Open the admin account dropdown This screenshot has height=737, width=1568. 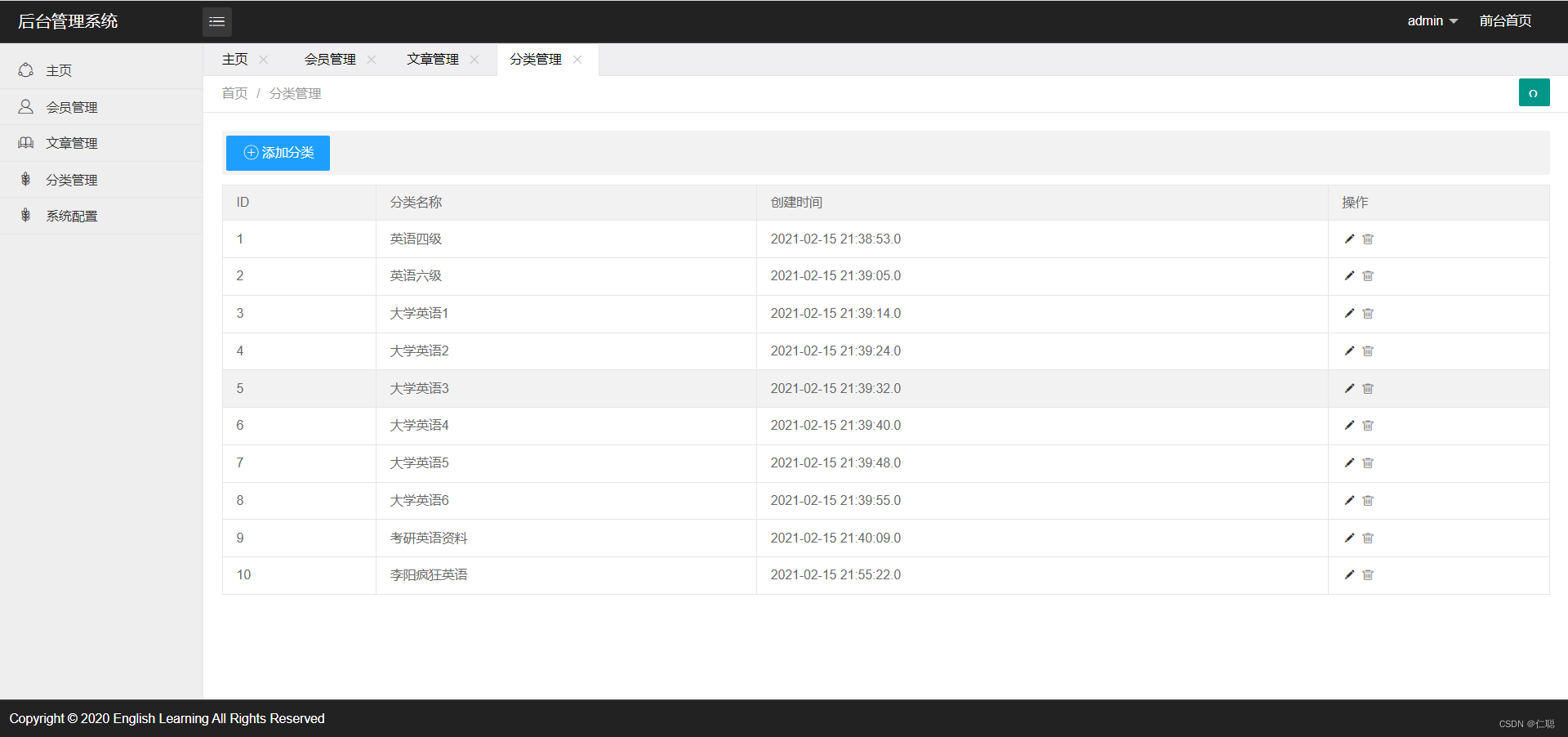(1432, 20)
